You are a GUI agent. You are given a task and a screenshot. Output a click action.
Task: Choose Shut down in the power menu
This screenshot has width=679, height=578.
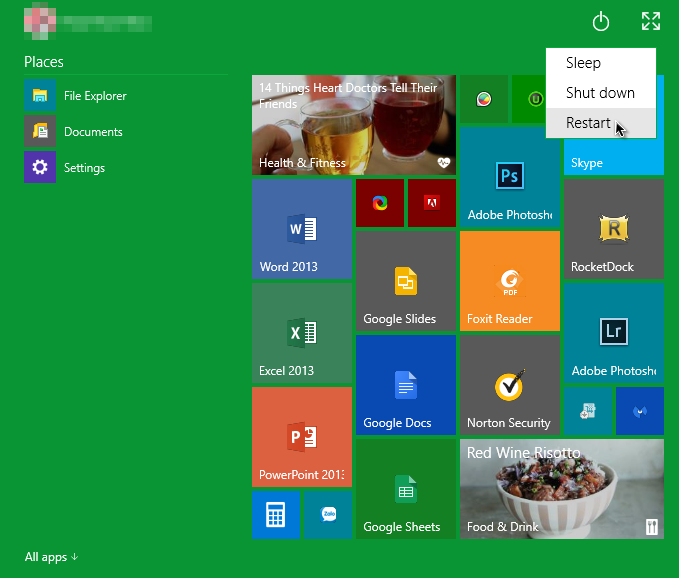601,93
